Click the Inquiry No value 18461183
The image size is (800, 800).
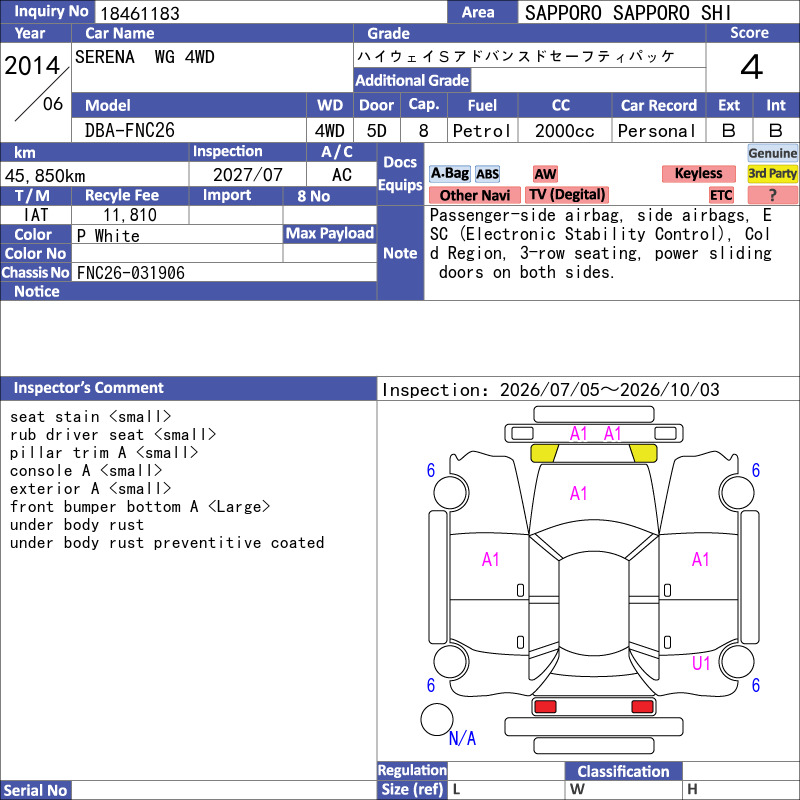(x=140, y=13)
